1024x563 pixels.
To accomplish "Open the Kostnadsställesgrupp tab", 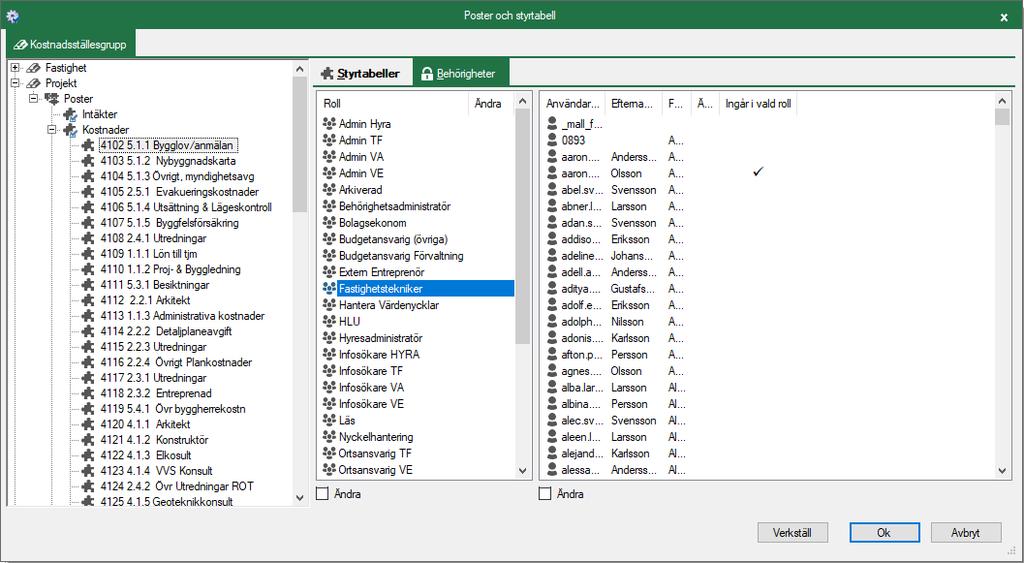I will pos(71,45).
